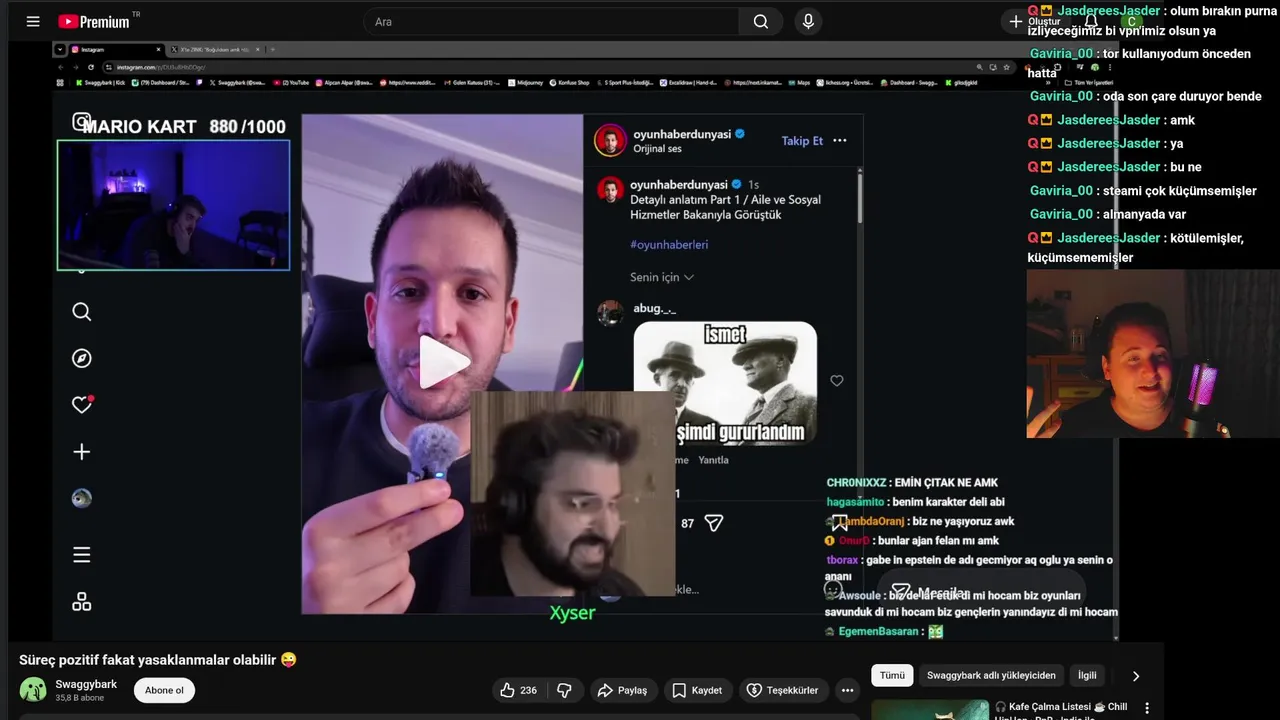Start voice search with microphone icon

[x=808, y=21]
